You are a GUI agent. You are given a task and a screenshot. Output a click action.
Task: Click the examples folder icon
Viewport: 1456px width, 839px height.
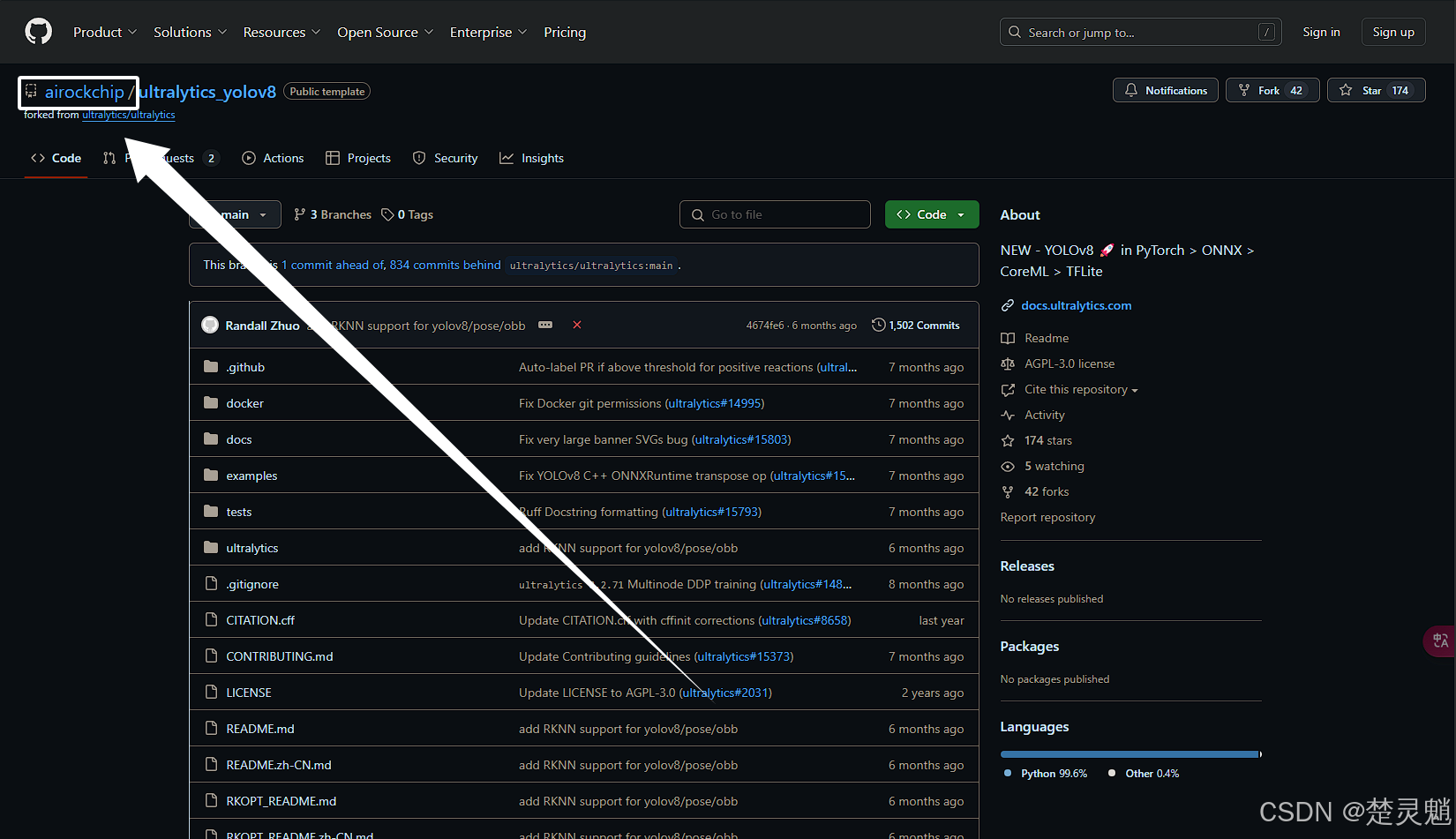click(x=211, y=475)
